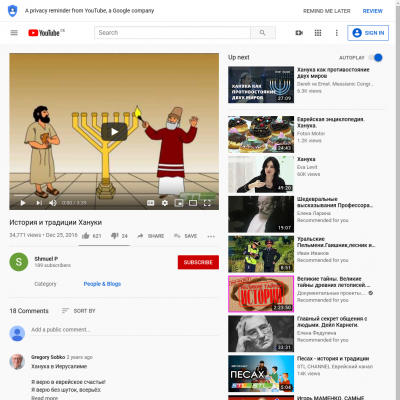Screen dimensions: 400x400
Task: Open the Dale Carnegie video thumbnail 23:31
Action: pos(261,334)
